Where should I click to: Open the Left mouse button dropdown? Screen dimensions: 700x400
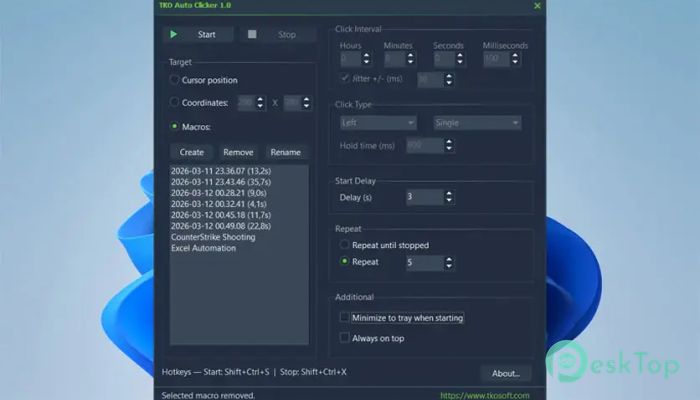pyautogui.click(x=378, y=123)
